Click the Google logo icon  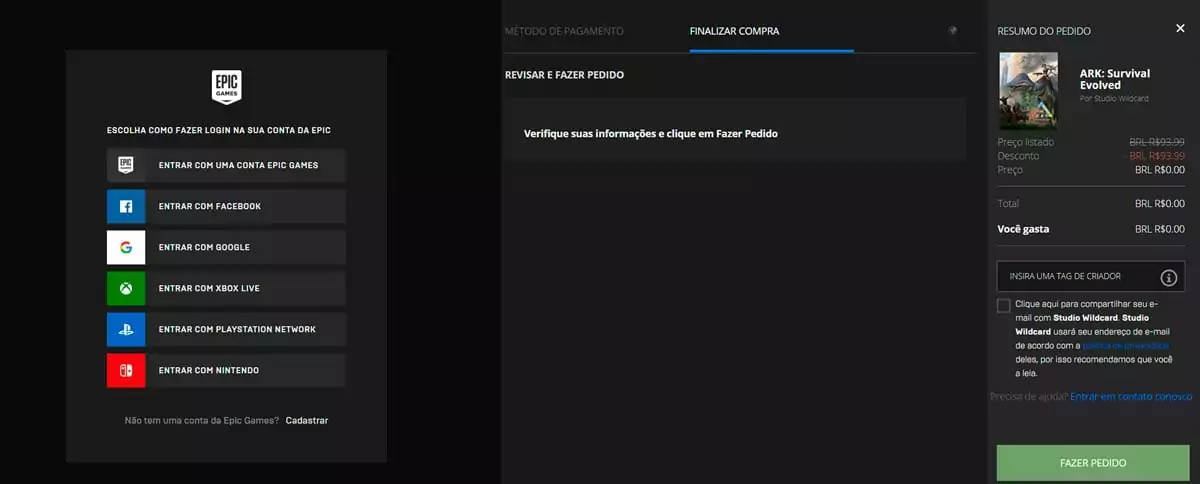pos(126,247)
